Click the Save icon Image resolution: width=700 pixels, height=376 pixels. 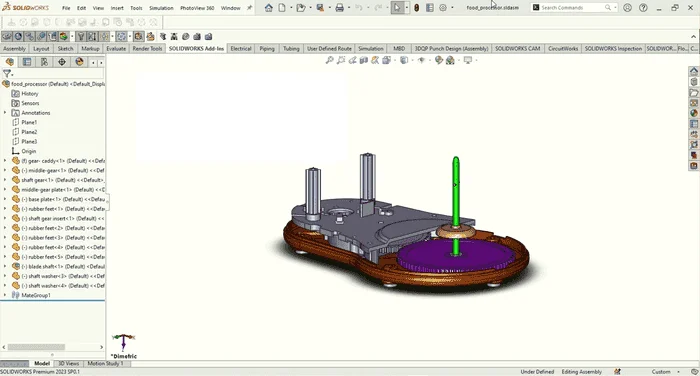(320, 8)
